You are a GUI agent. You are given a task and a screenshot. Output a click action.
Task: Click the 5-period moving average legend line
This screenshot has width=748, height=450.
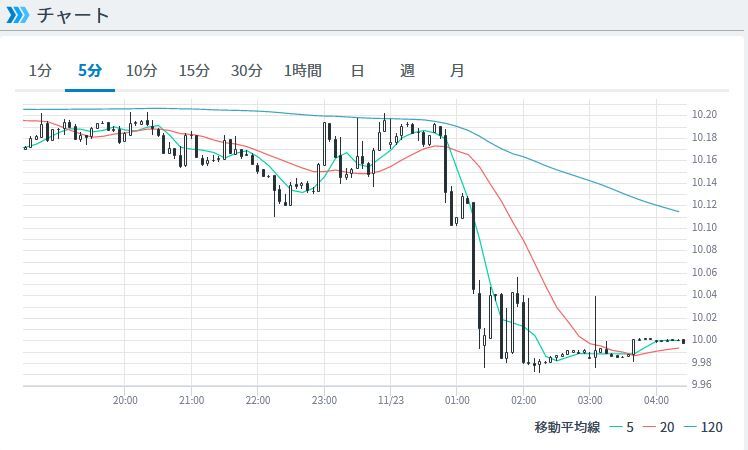[x=614, y=428]
